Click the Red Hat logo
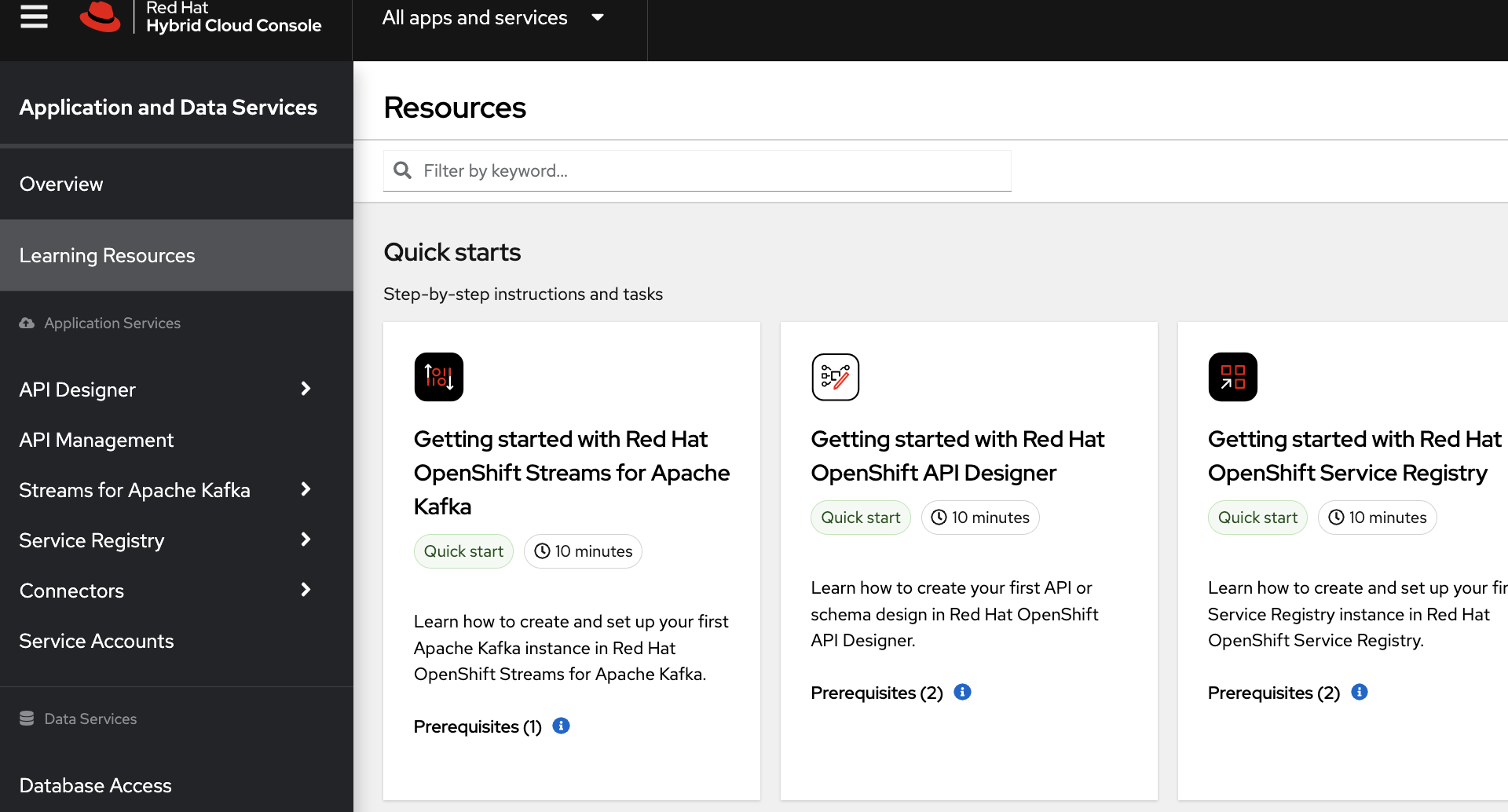1508x812 pixels. tap(101, 16)
